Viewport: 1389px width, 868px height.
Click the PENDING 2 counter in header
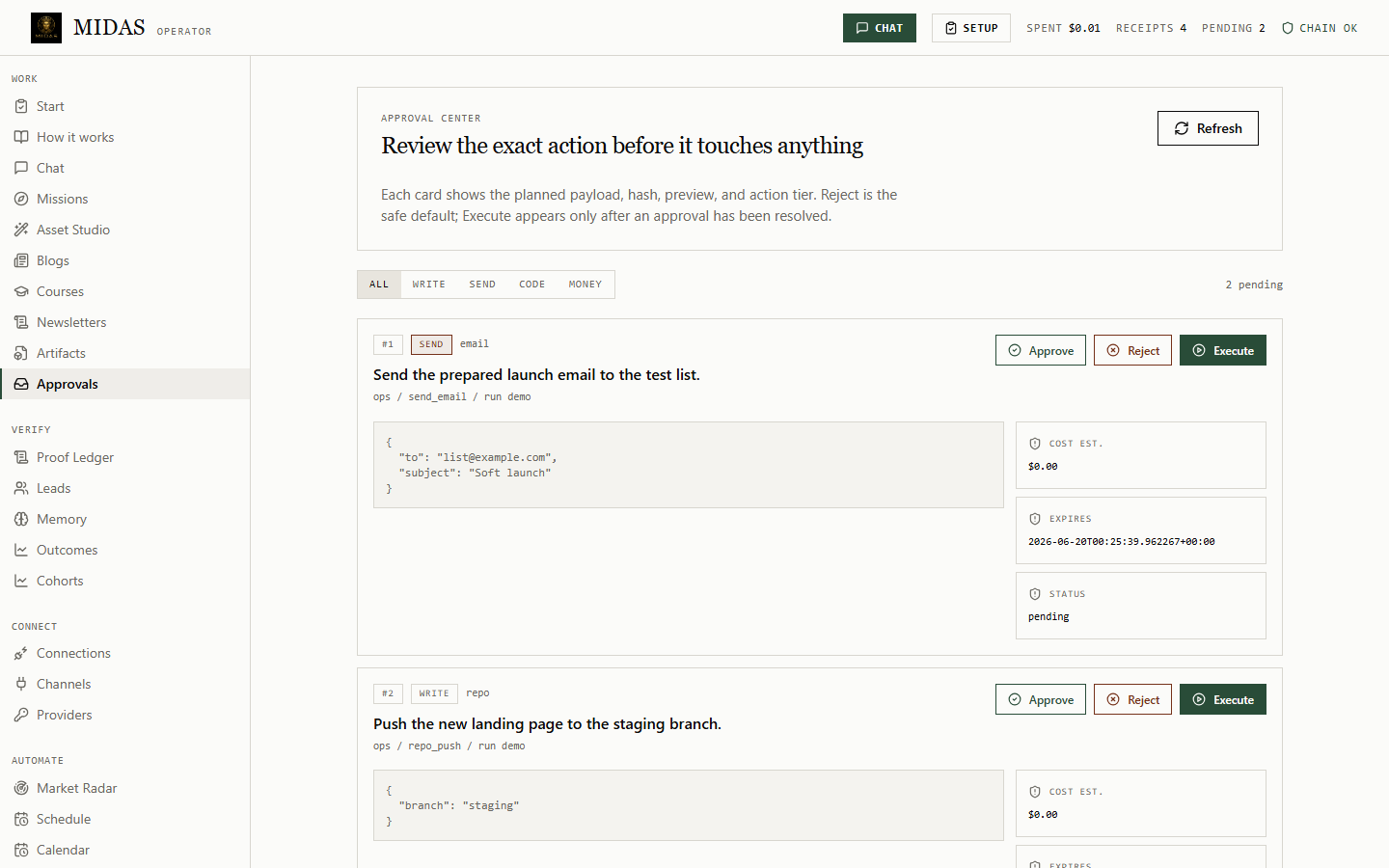(1234, 28)
